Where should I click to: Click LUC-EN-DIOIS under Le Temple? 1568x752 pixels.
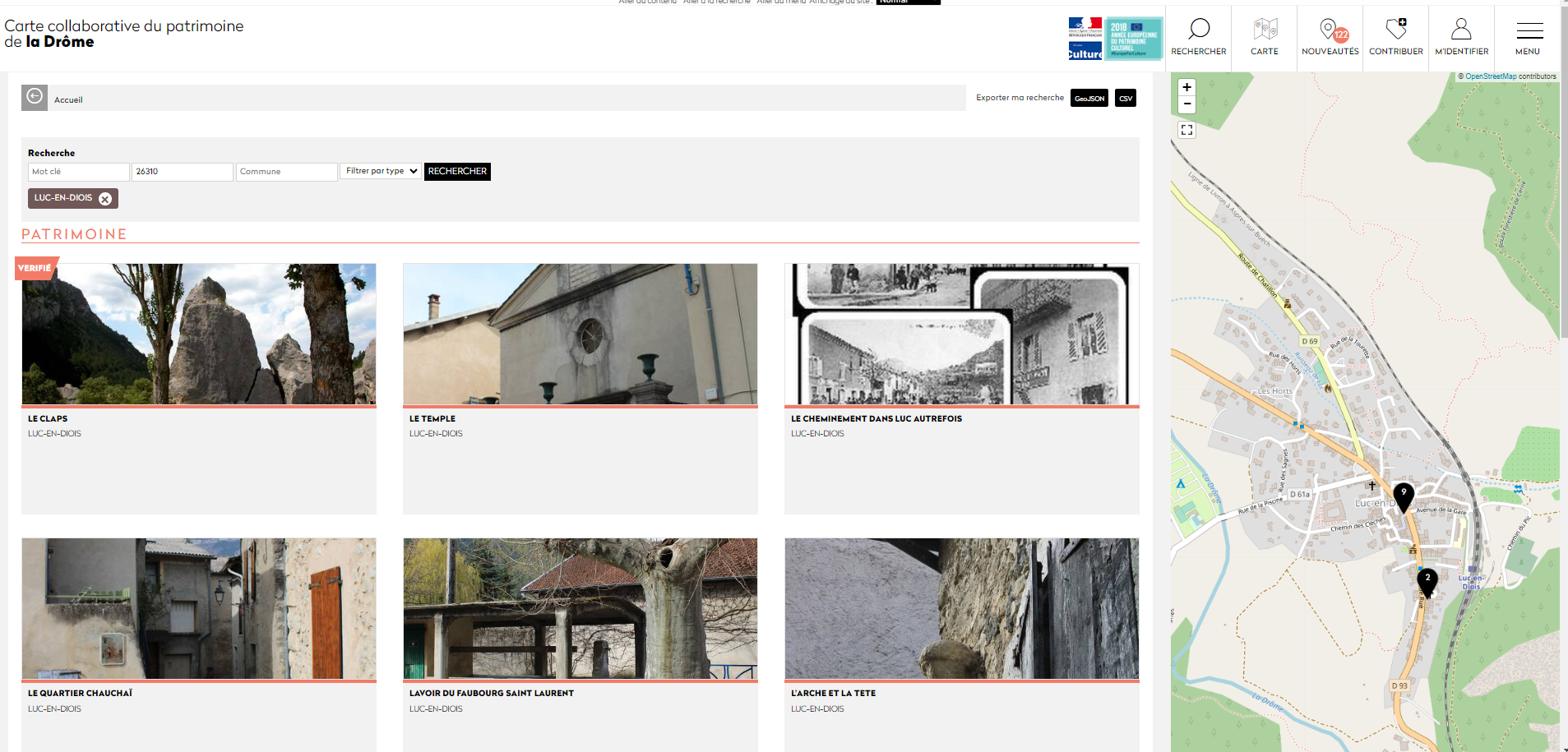coord(436,434)
